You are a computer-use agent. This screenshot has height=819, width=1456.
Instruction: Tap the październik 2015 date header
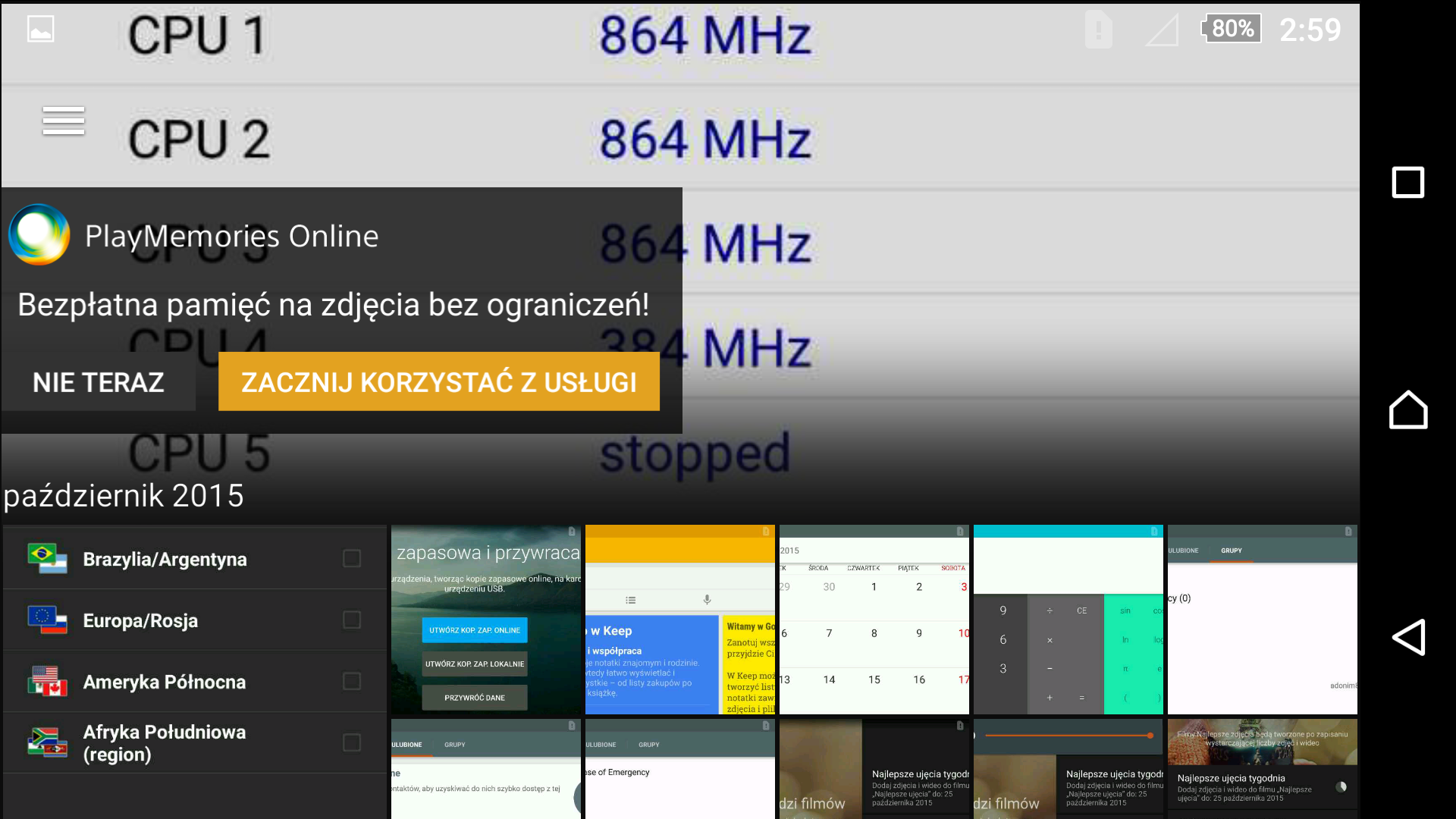tap(124, 495)
